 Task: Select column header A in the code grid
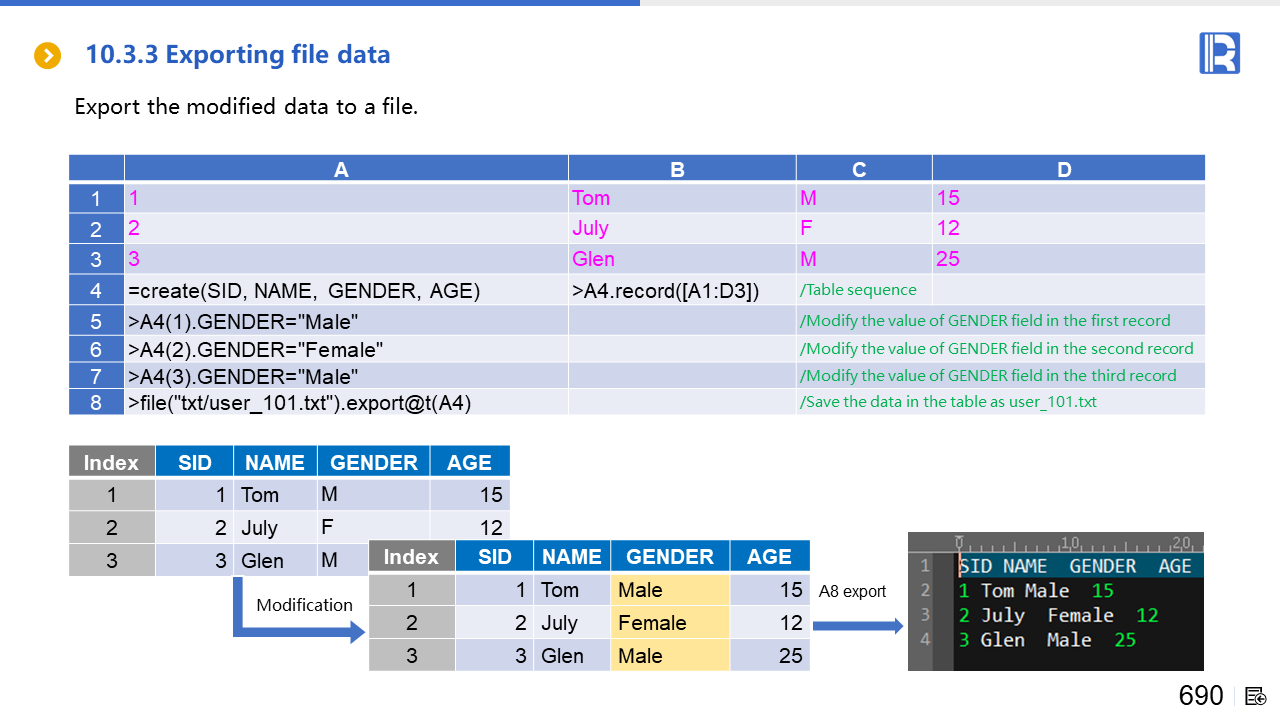pyautogui.click(x=341, y=169)
